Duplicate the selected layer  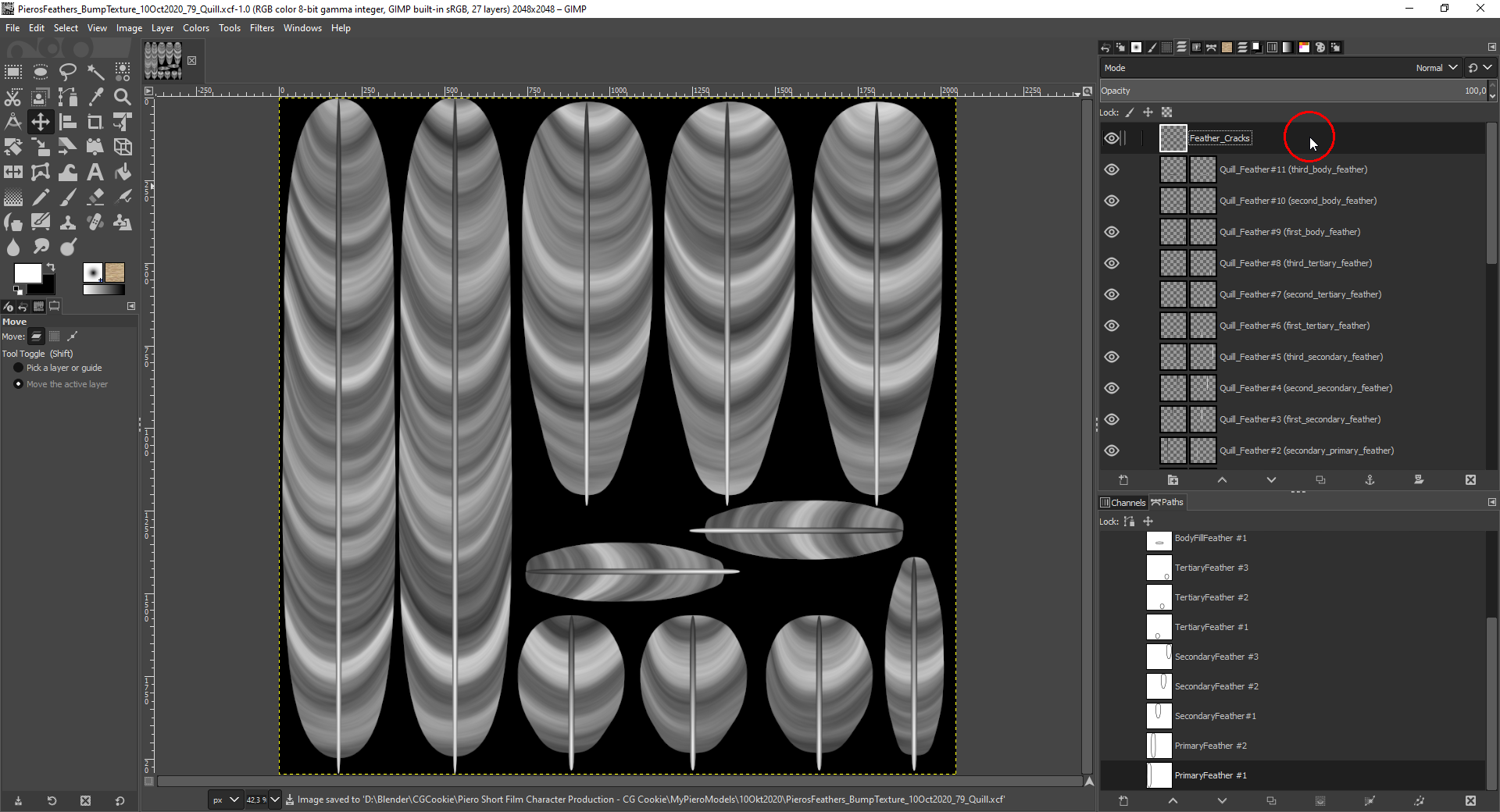(x=1320, y=479)
